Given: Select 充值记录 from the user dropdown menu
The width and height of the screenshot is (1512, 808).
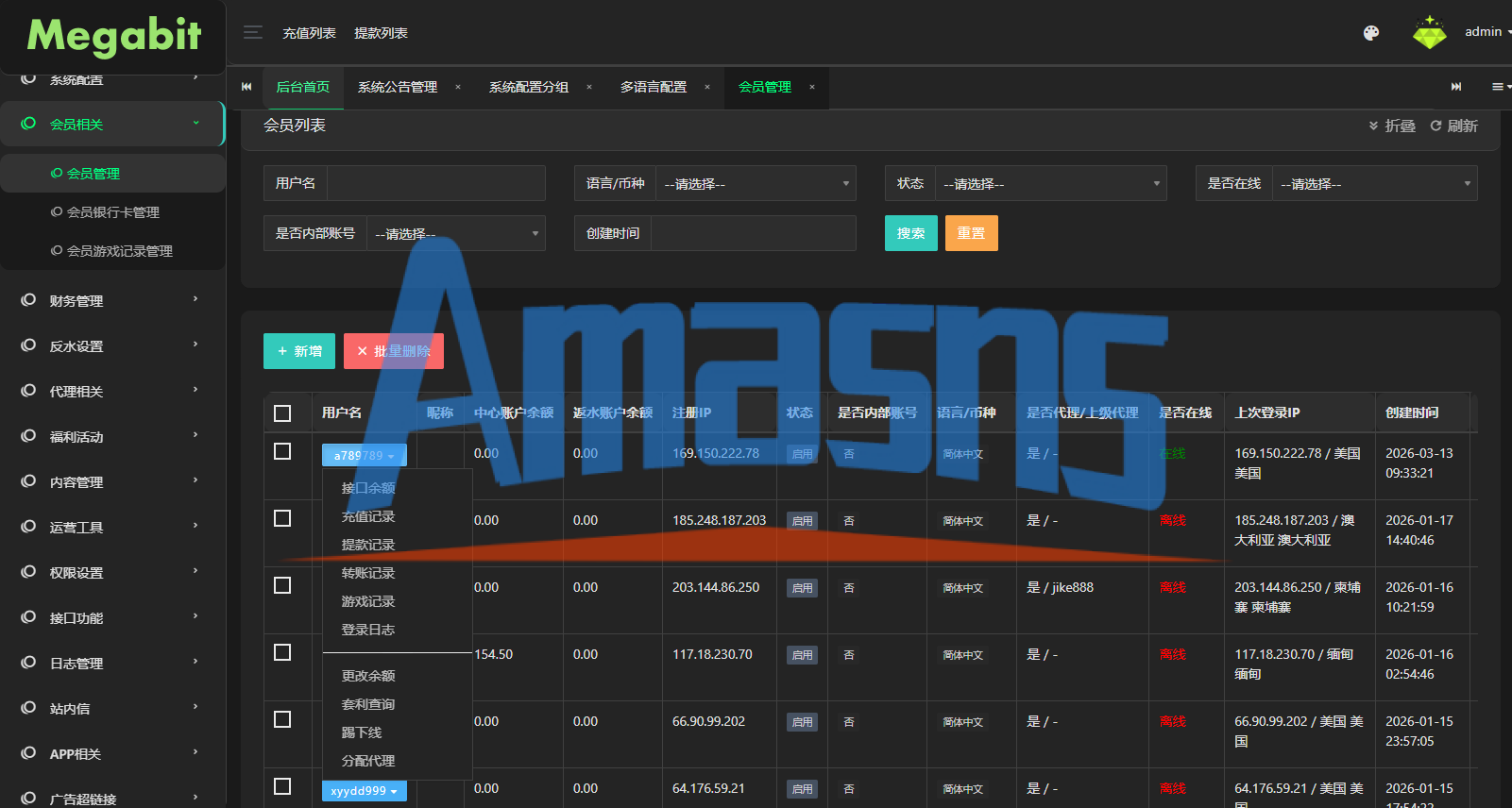Looking at the screenshot, I should click(x=368, y=516).
